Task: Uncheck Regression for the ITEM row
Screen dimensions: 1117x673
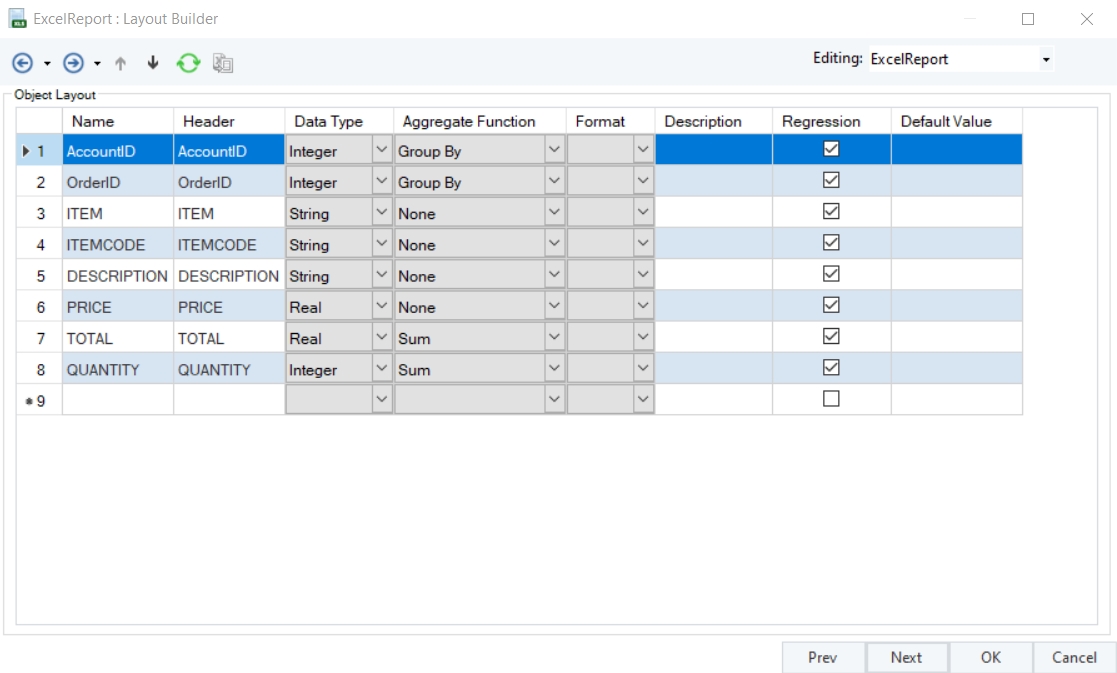Action: coord(830,212)
